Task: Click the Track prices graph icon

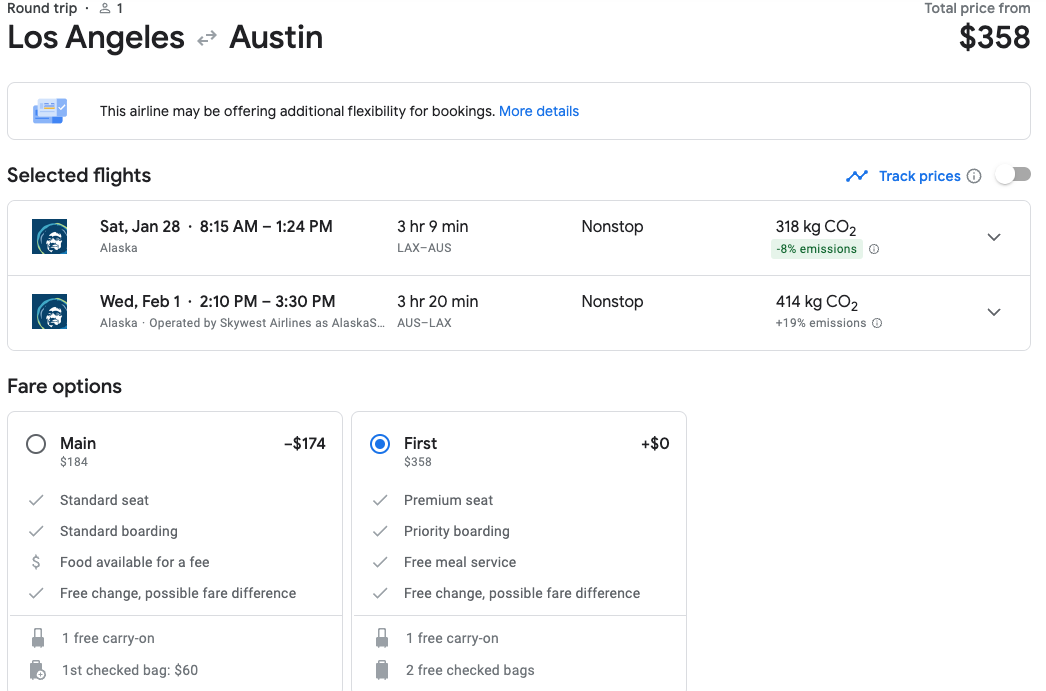Action: tap(857, 176)
